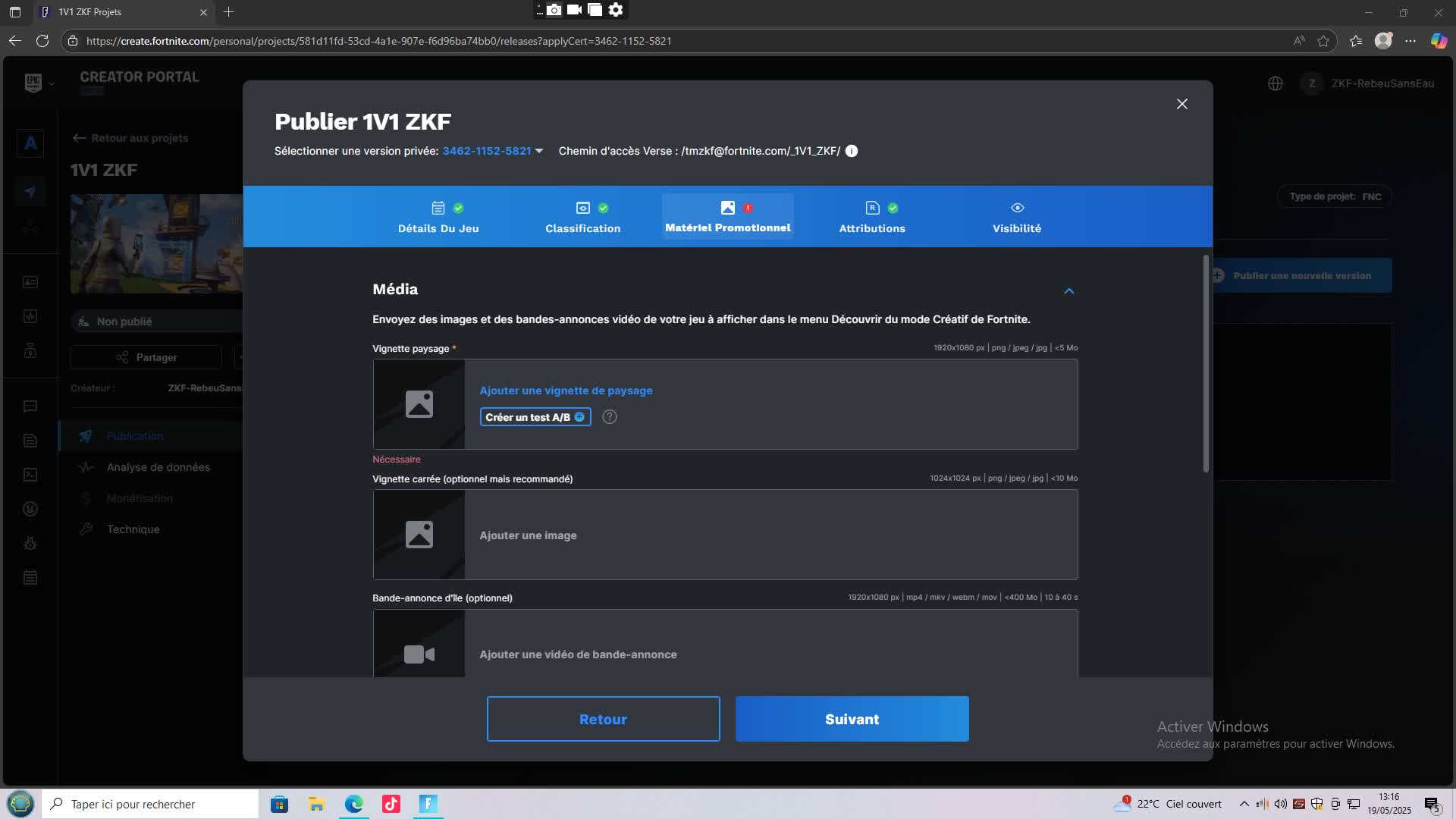Click the browser favorites star icon
Image resolution: width=1456 pixels, height=819 pixels.
[1323, 41]
